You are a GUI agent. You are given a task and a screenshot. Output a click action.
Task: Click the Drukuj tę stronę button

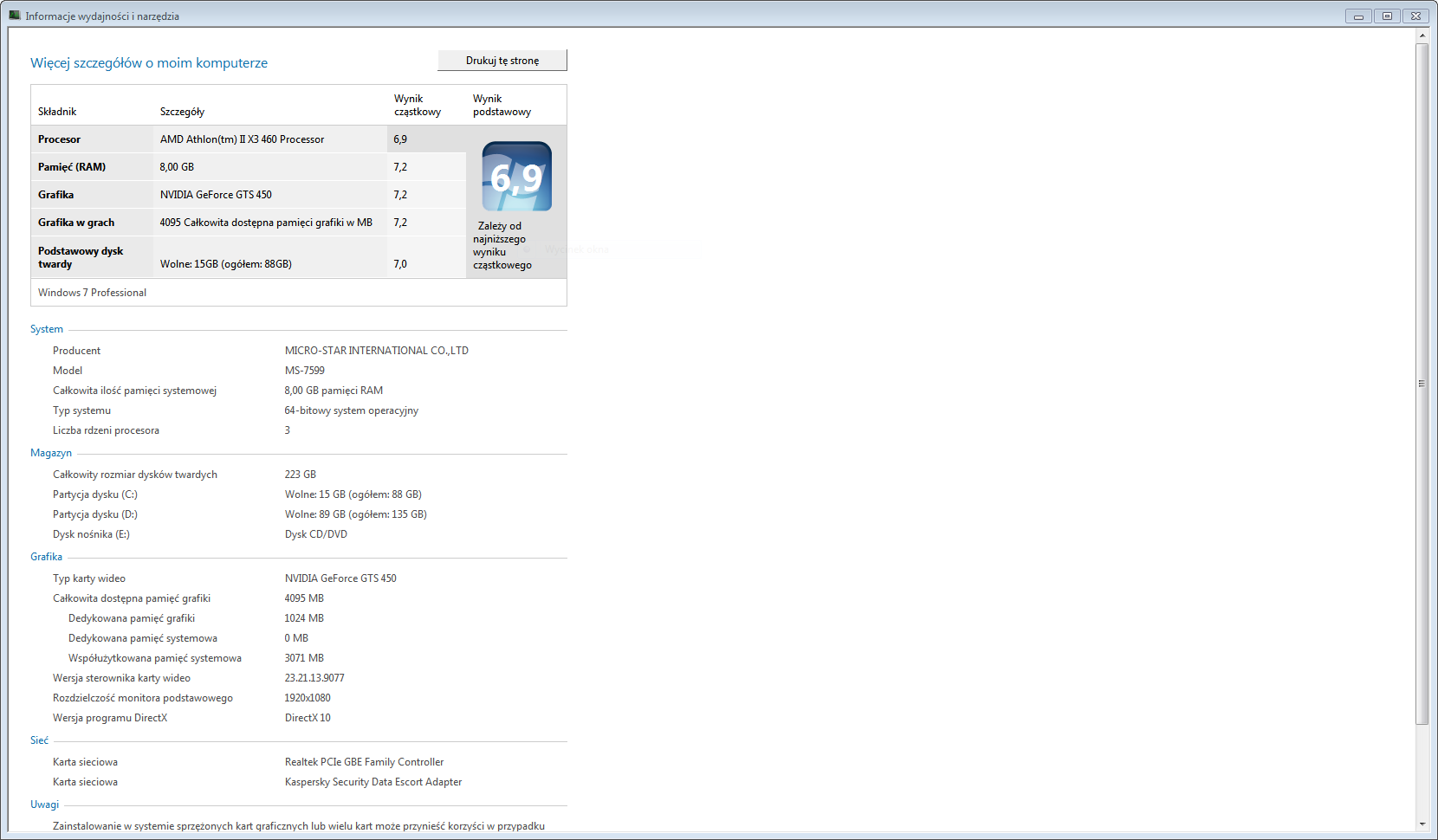pyautogui.click(x=502, y=61)
